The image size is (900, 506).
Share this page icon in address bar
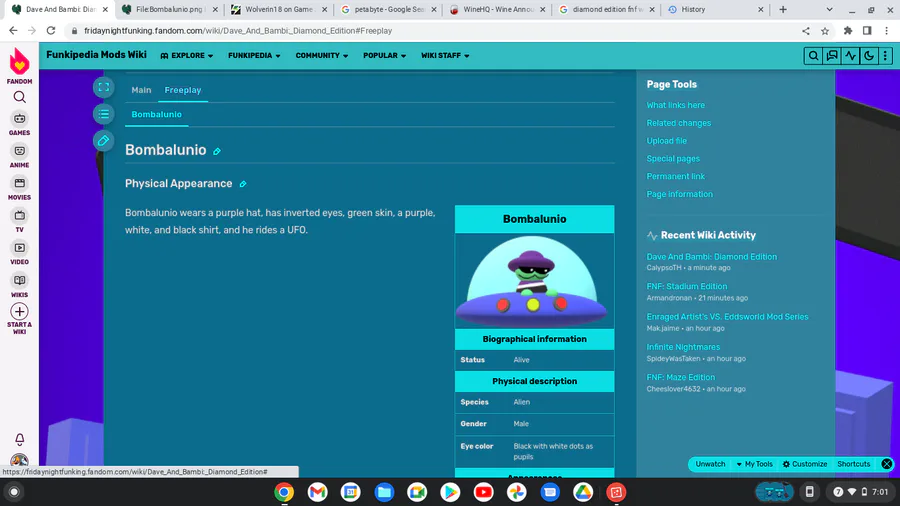click(x=806, y=31)
